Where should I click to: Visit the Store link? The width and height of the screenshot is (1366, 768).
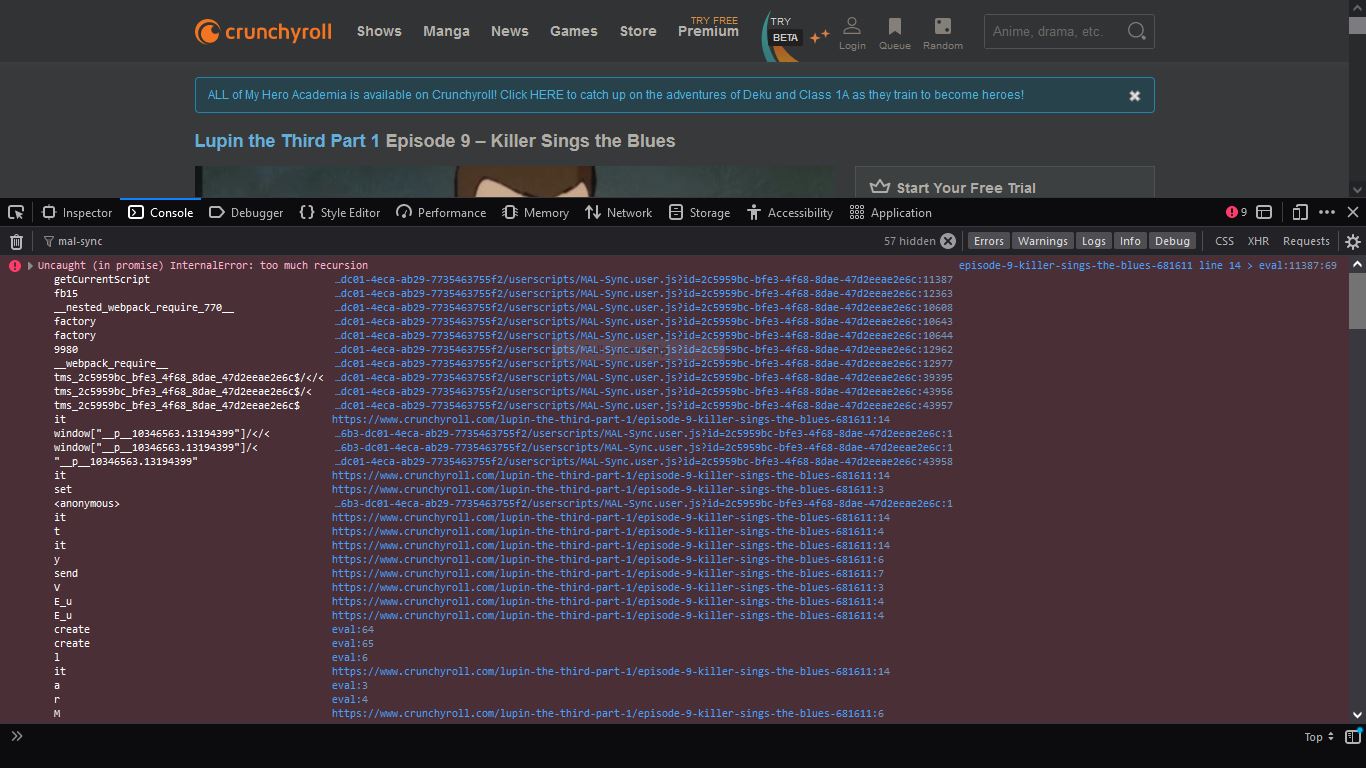click(x=638, y=31)
